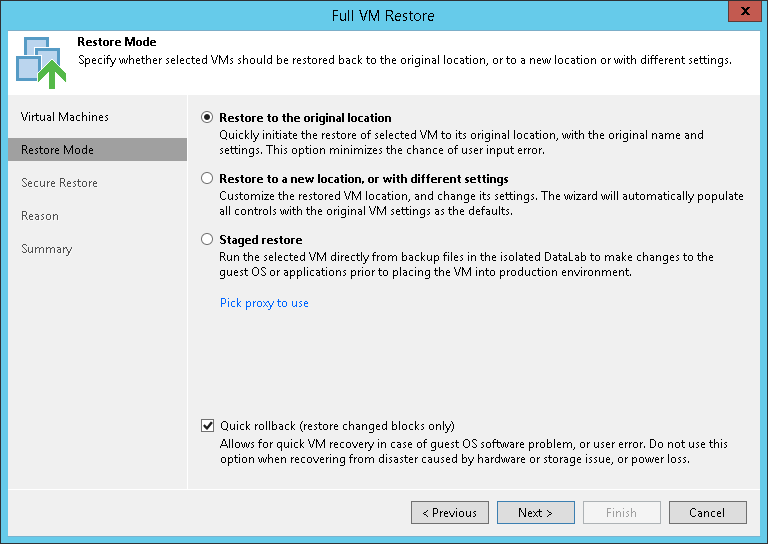Switch to the Summary step

47,249
